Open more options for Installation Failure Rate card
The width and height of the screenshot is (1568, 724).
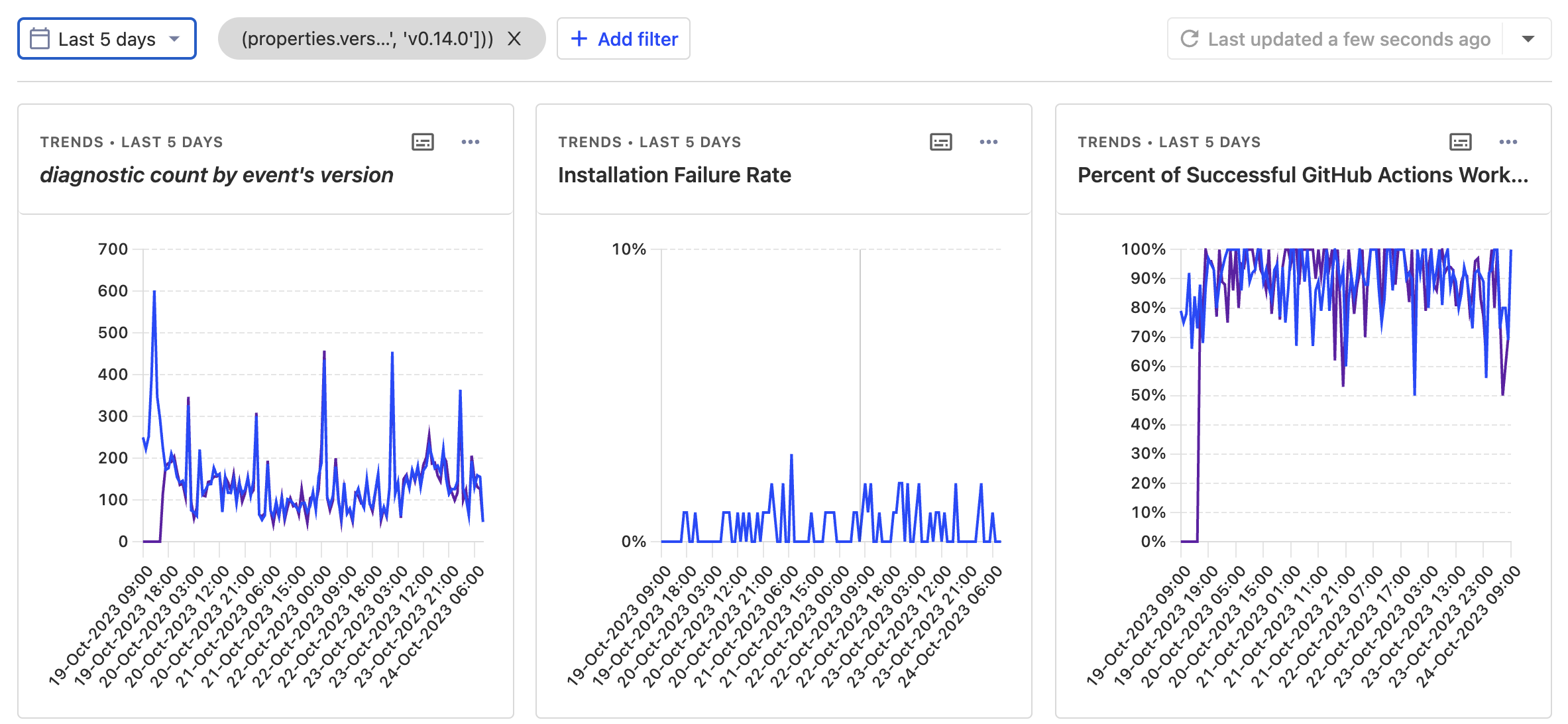pos(989,142)
